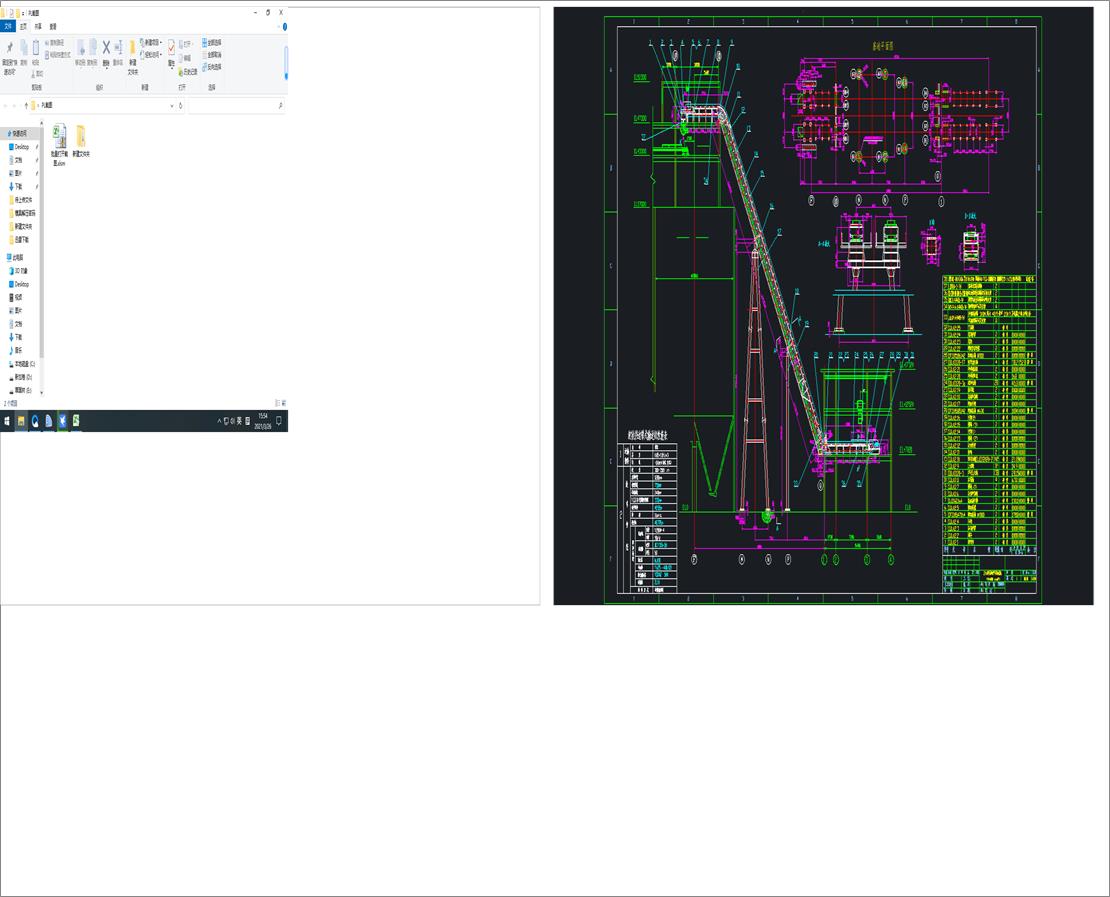
Task: Select 3D Objects in navigation pane
Action: point(20,270)
